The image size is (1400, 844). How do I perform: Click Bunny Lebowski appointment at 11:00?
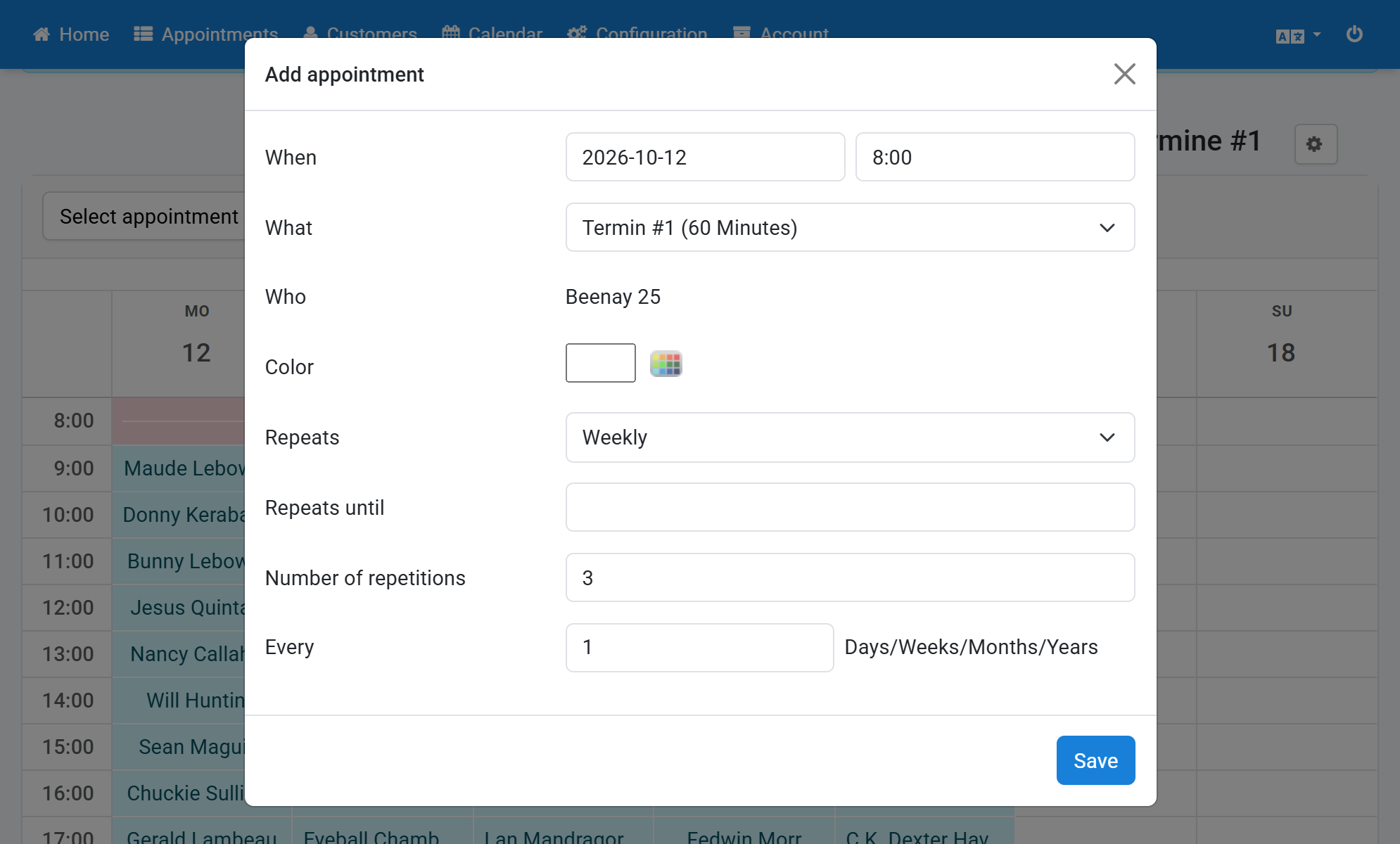coord(179,561)
